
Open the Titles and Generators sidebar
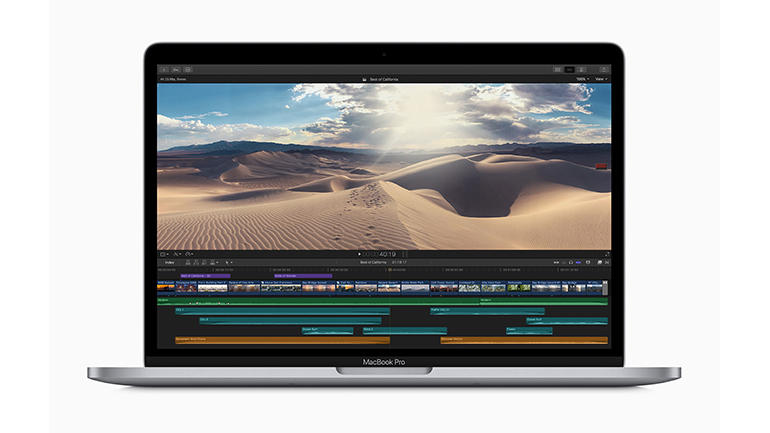tap(188, 70)
